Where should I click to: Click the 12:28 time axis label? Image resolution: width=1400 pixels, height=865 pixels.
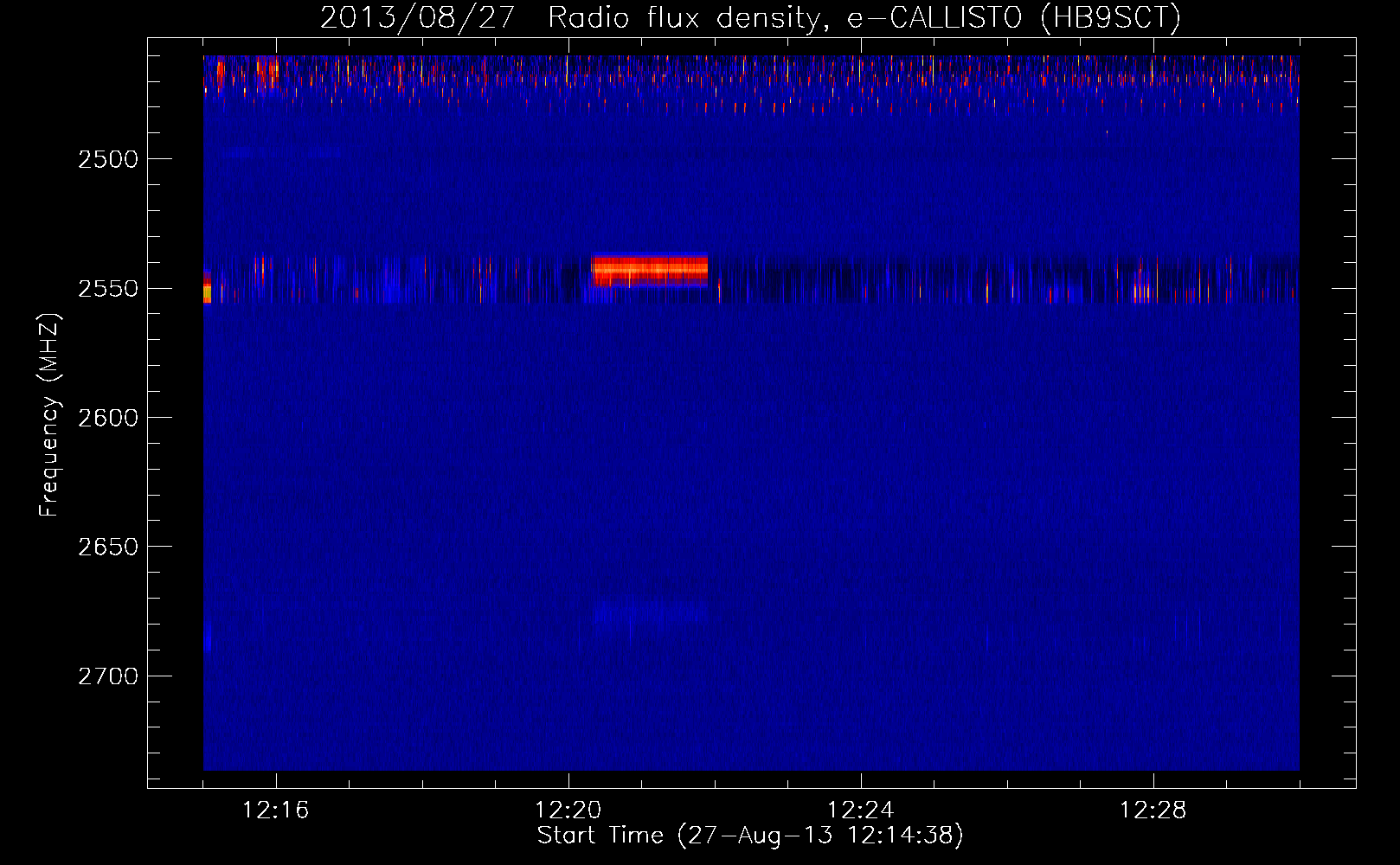[1153, 811]
